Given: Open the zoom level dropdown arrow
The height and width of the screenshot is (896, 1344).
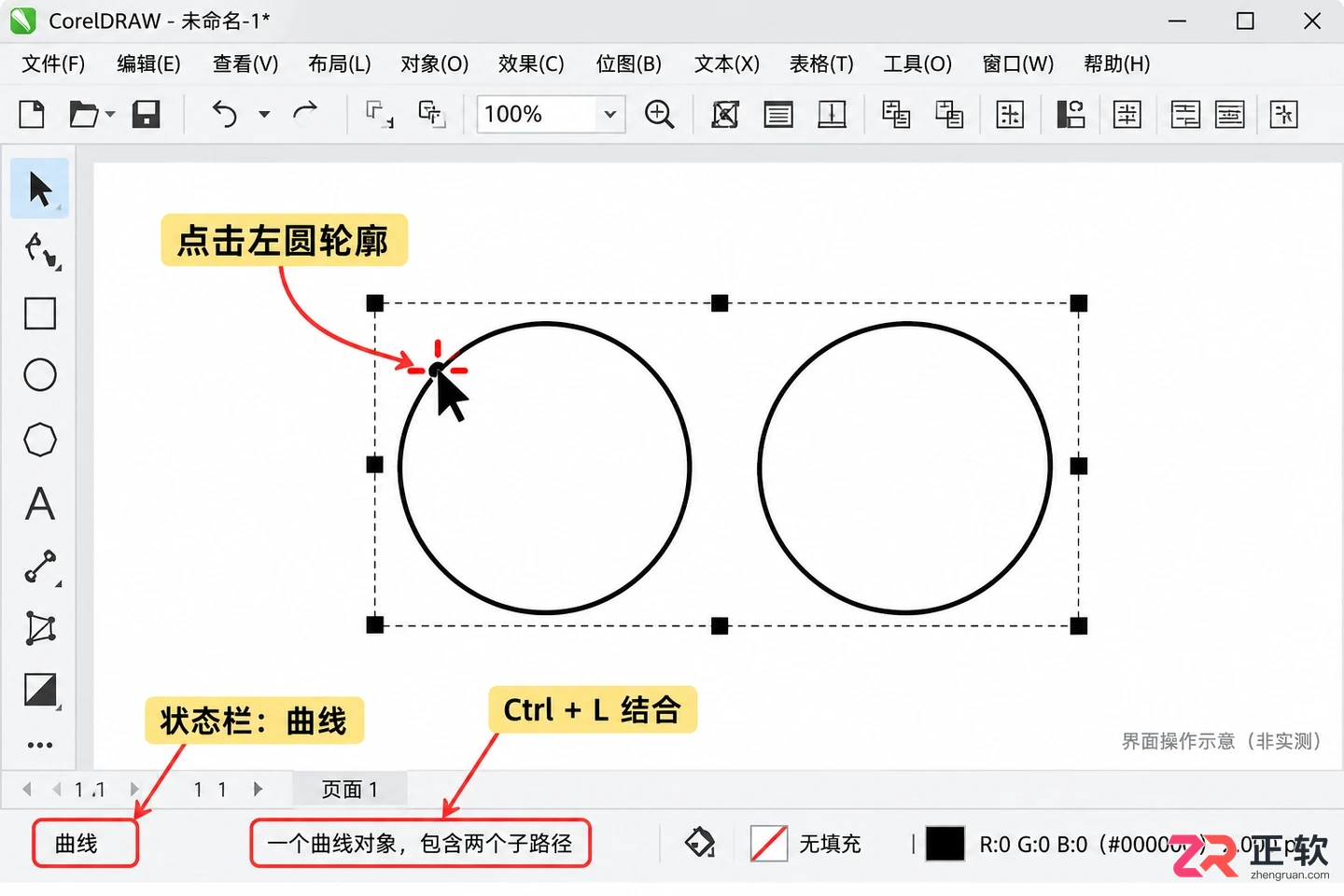Looking at the screenshot, I should [x=609, y=115].
